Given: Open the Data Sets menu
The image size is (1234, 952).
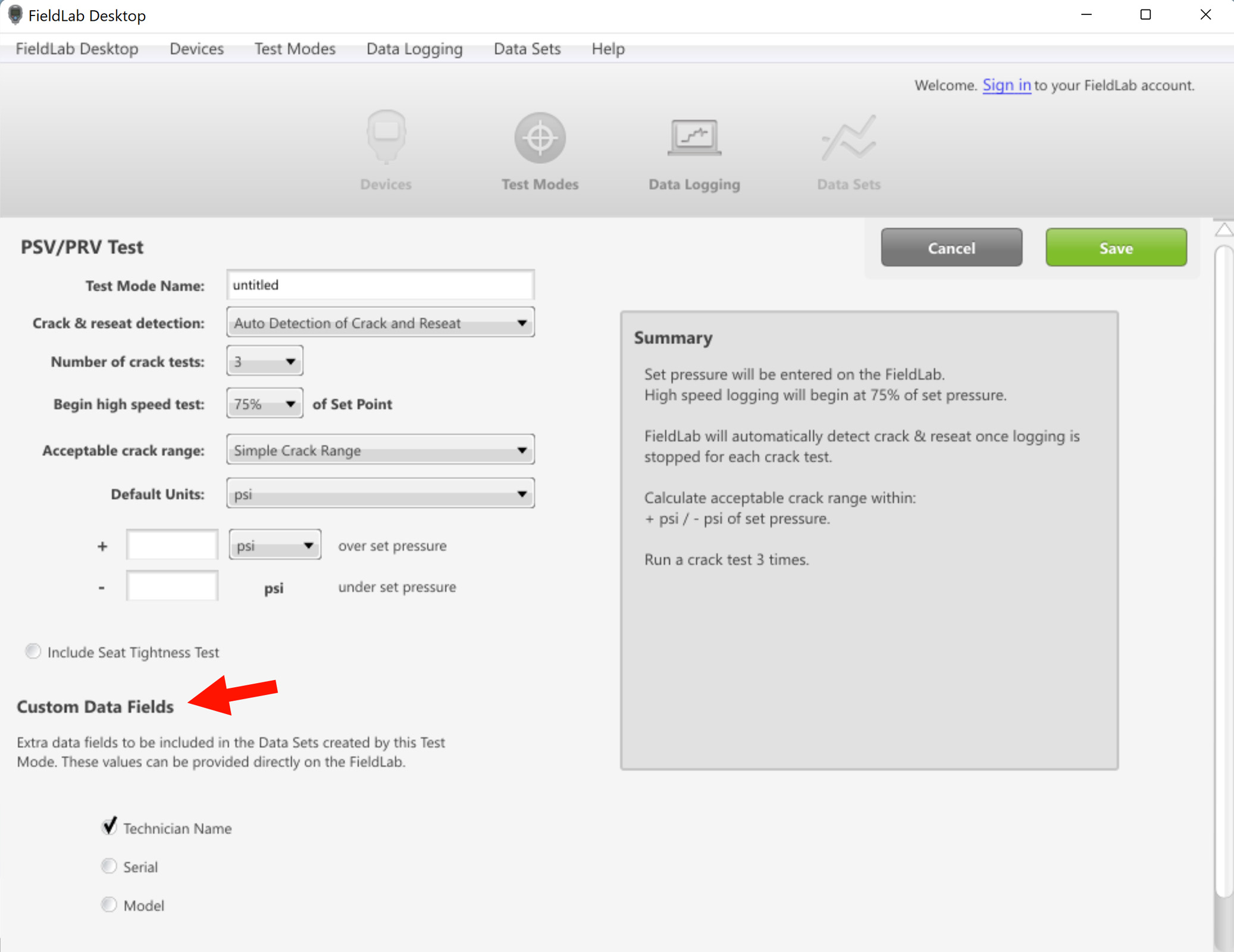Looking at the screenshot, I should tap(527, 49).
